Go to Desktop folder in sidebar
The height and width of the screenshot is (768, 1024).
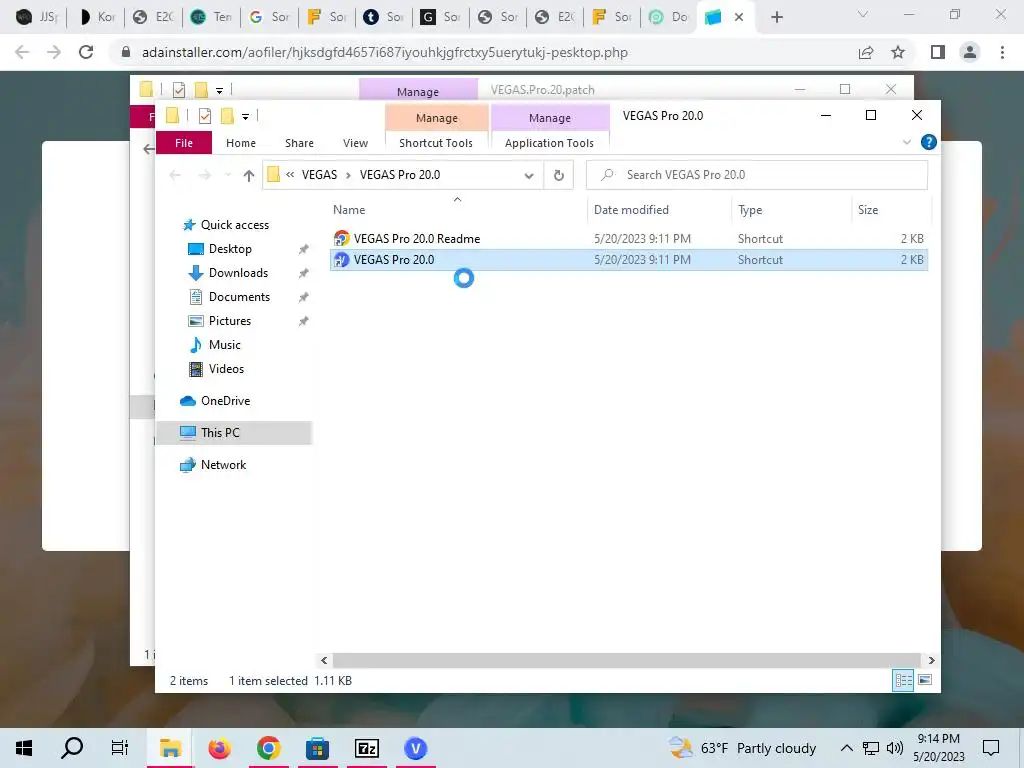[x=230, y=249]
